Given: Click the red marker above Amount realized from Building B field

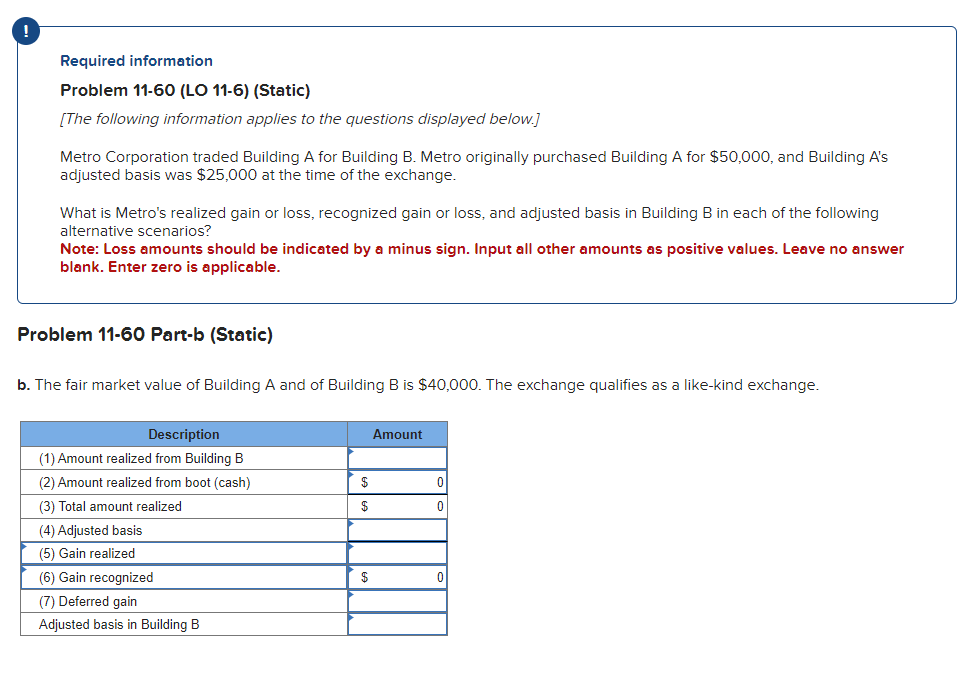Looking at the screenshot, I should pyautogui.click(x=351, y=450).
